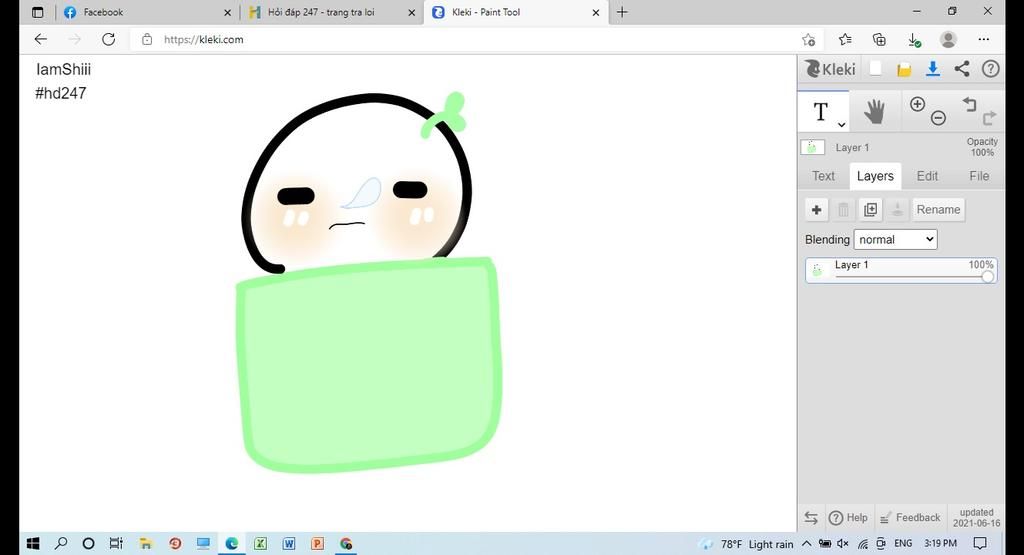Add this page to favorites
This screenshot has height=555, width=1024.
(808, 40)
